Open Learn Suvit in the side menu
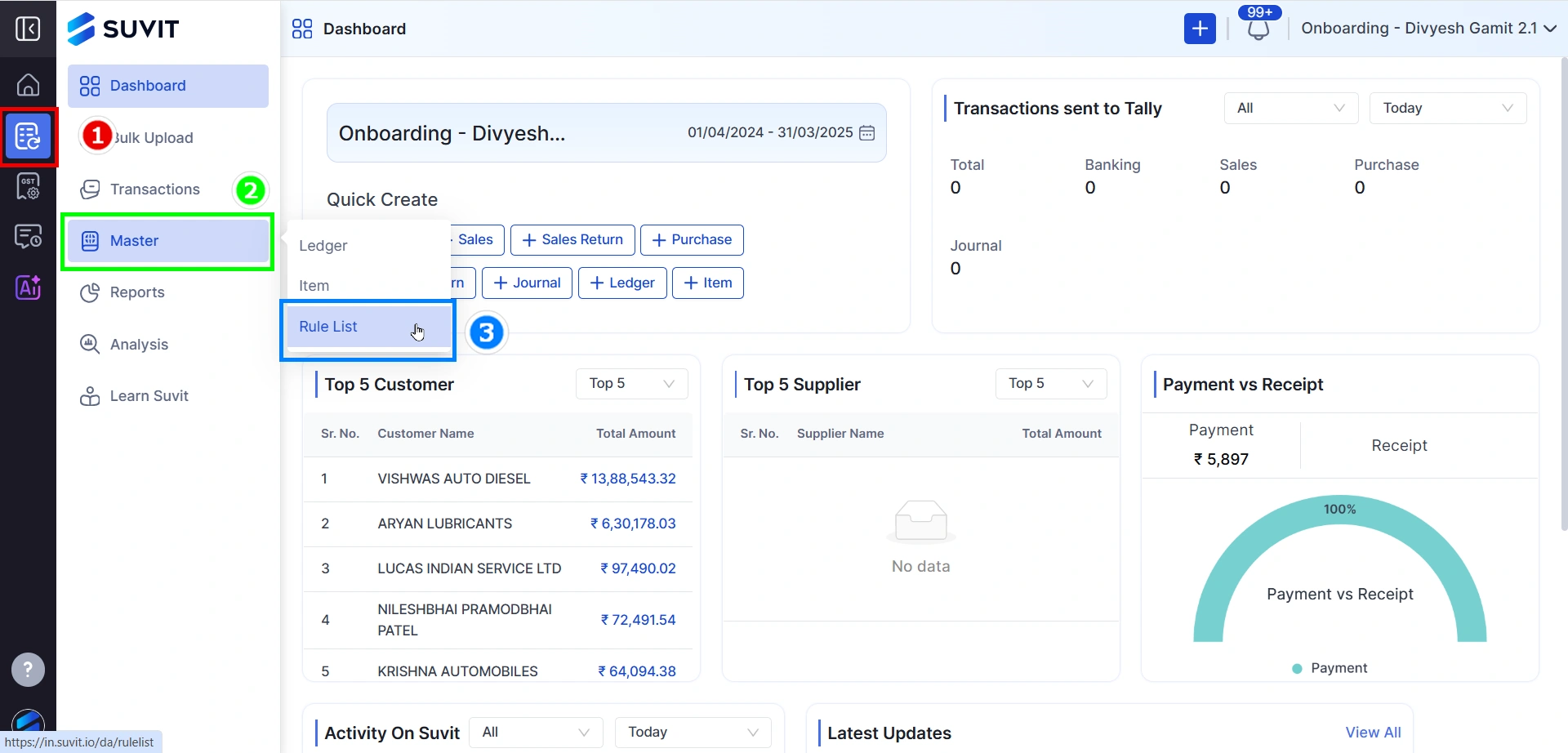The width and height of the screenshot is (1568, 753). tap(168, 396)
